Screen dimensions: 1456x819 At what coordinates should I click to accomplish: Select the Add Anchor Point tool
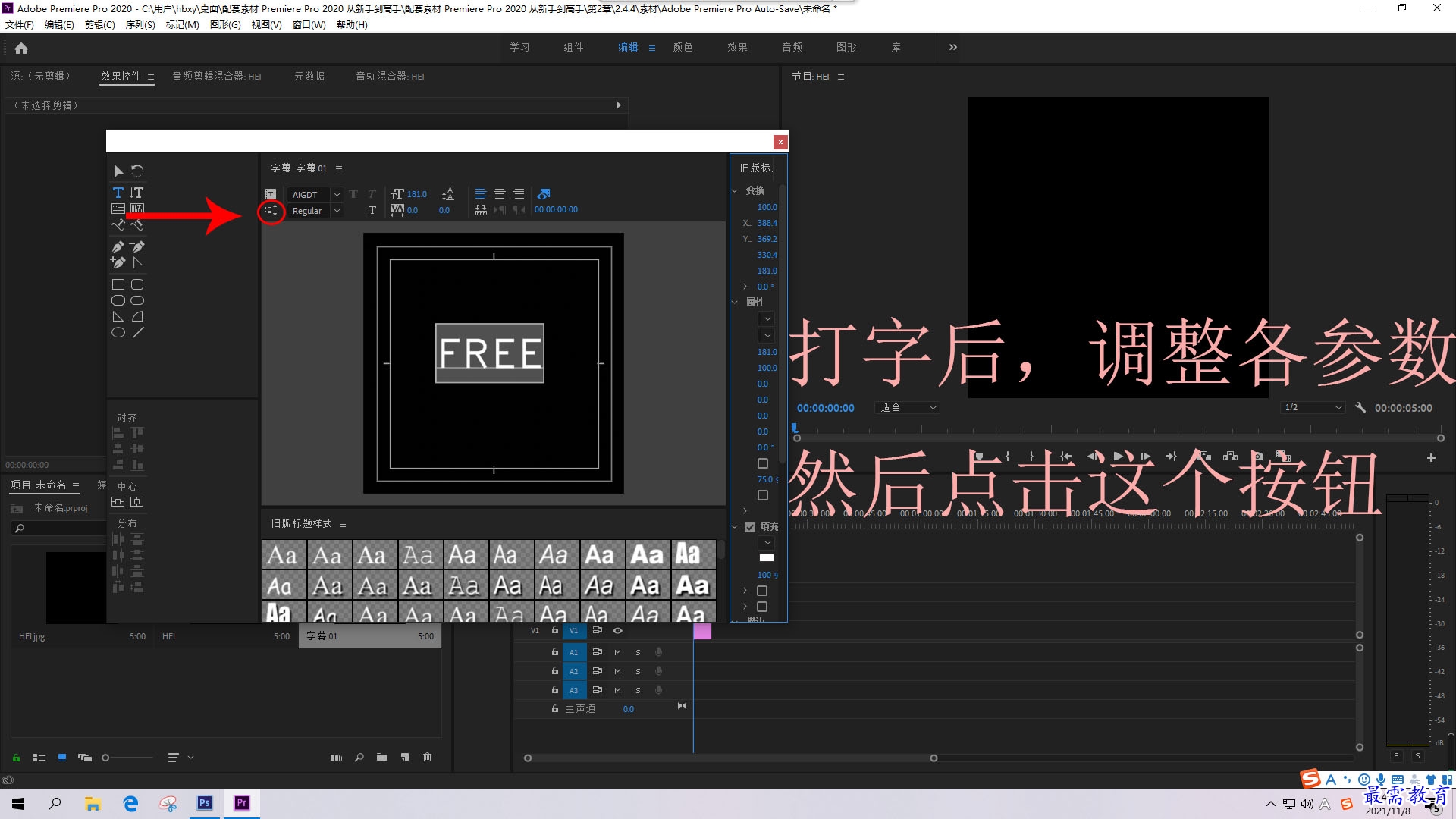[x=118, y=262]
